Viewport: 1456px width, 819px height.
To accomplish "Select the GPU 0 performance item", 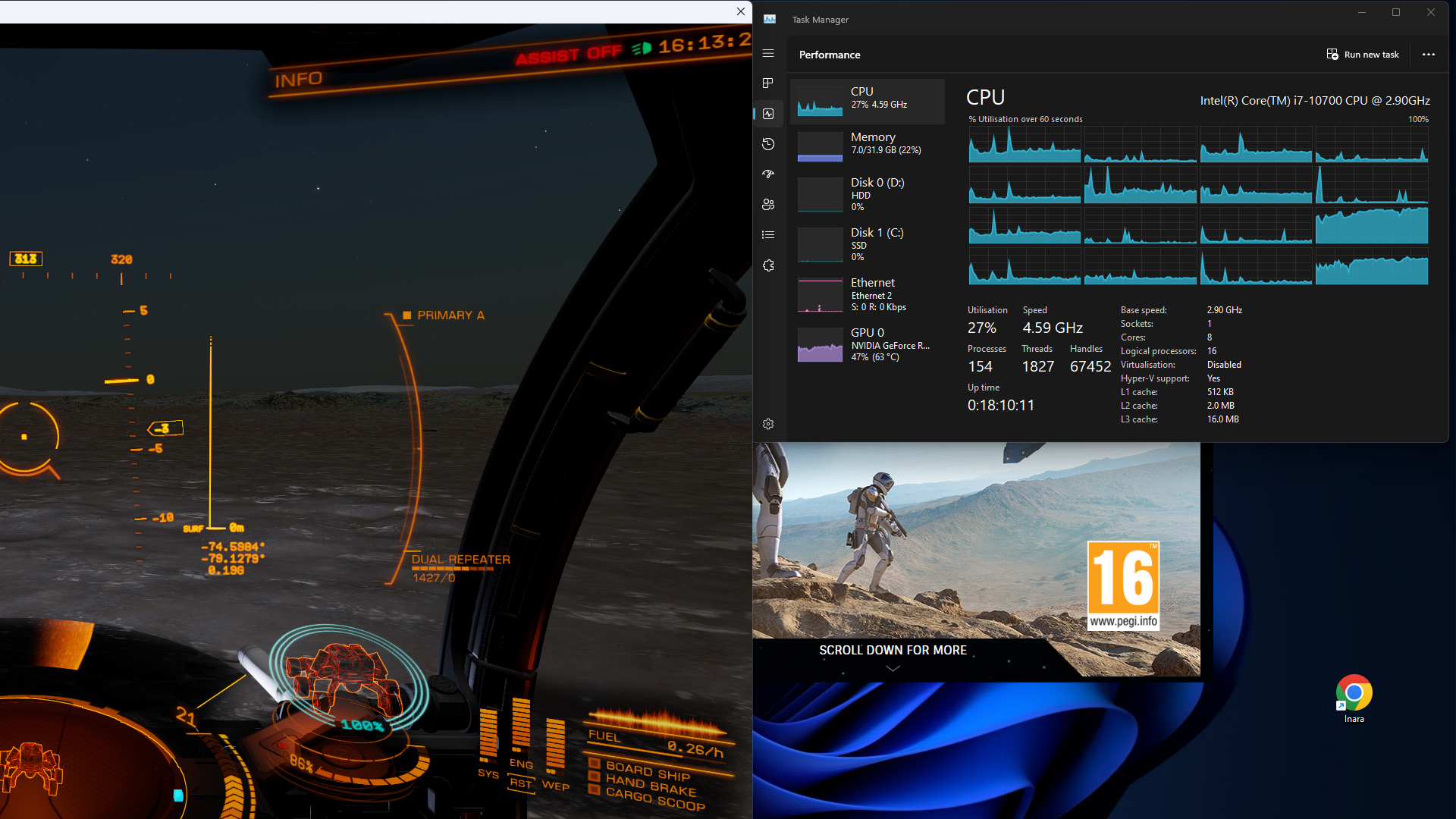I will [x=868, y=345].
